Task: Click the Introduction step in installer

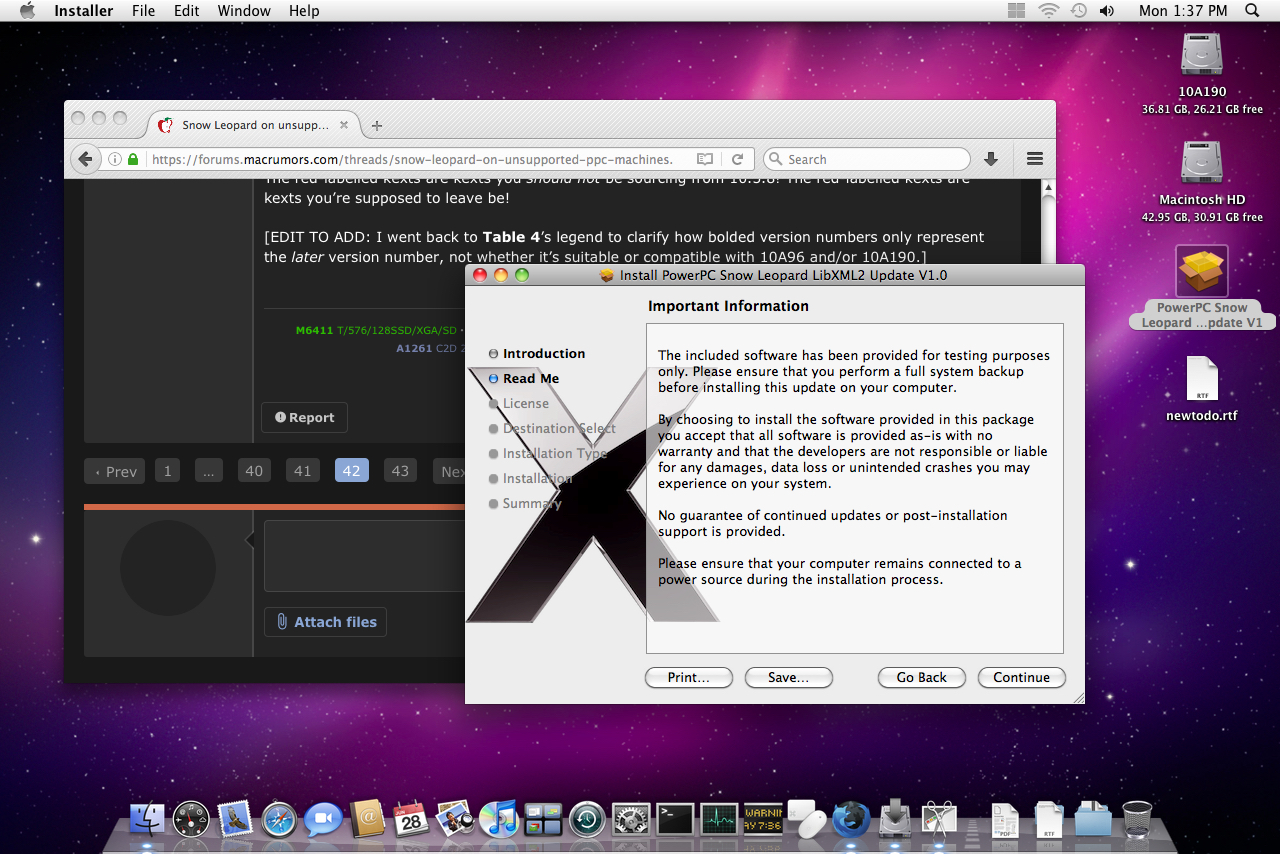Action: coord(544,353)
